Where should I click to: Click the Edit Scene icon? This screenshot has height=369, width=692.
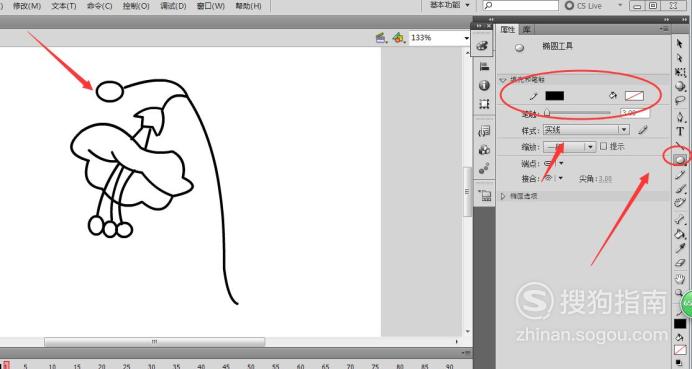(381, 38)
